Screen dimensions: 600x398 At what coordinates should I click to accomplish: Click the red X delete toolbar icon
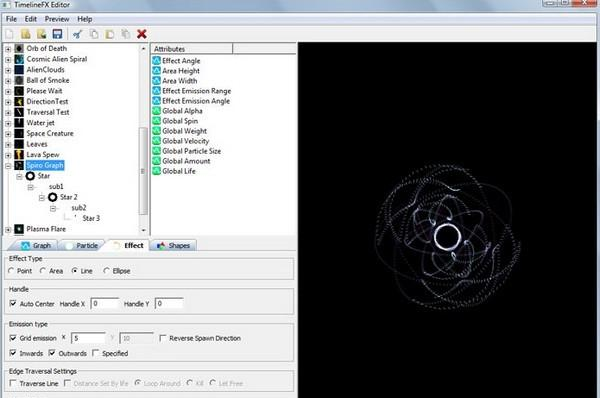coord(142,34)
